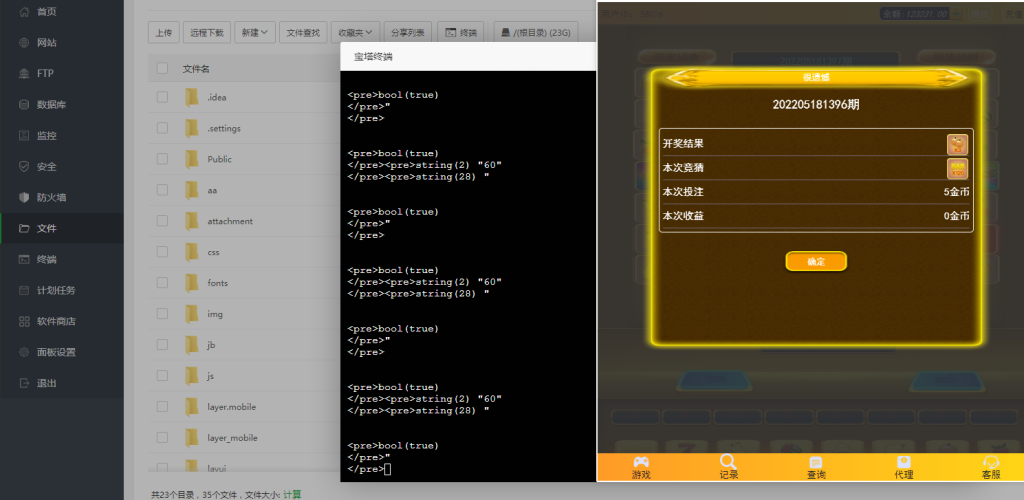Select the checkbox for the attachment folder
Image resolution: width=1024 pixels, height=500 pixels.
(x=162, y=221)
